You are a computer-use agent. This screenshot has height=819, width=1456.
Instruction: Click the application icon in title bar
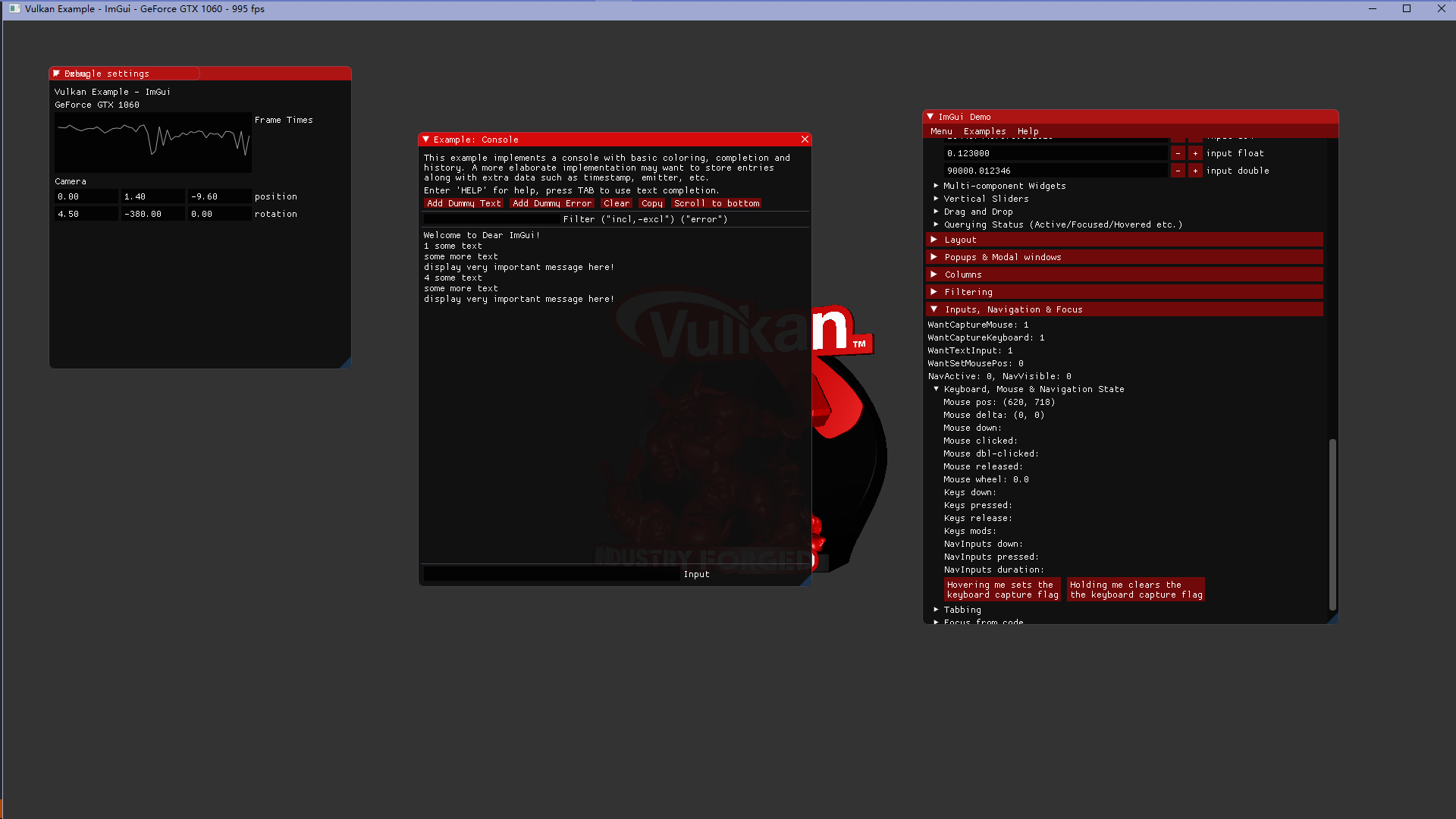pyautogui.click(x=14, y=9)
